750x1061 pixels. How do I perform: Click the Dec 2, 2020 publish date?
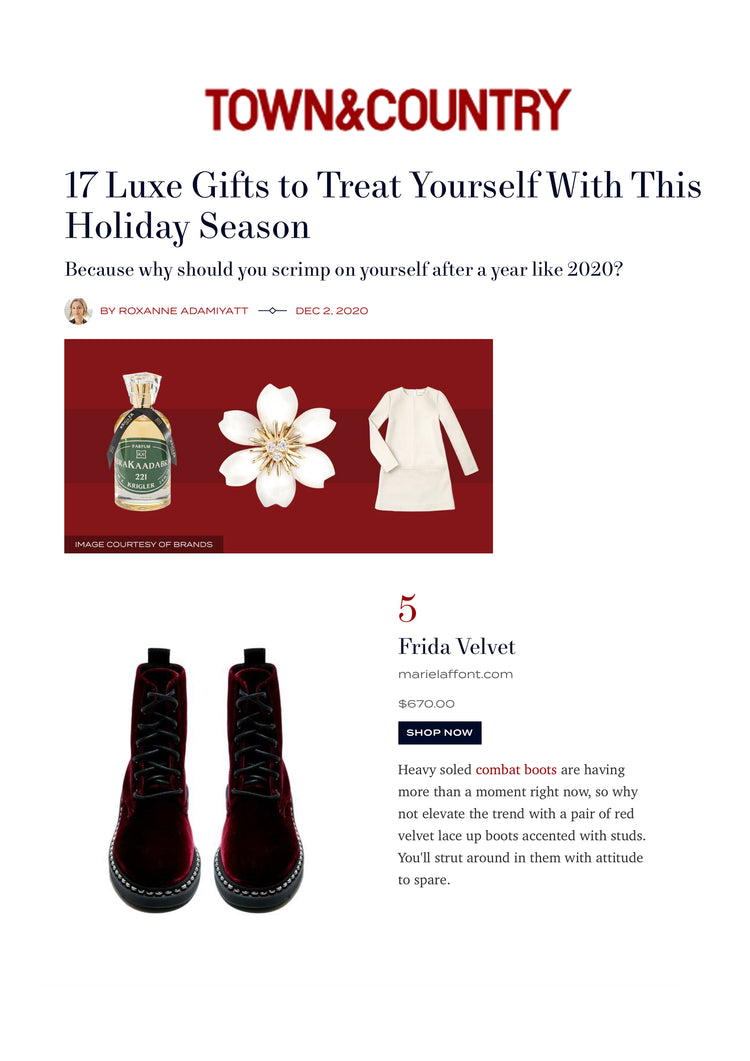click(x=332, y=311)
